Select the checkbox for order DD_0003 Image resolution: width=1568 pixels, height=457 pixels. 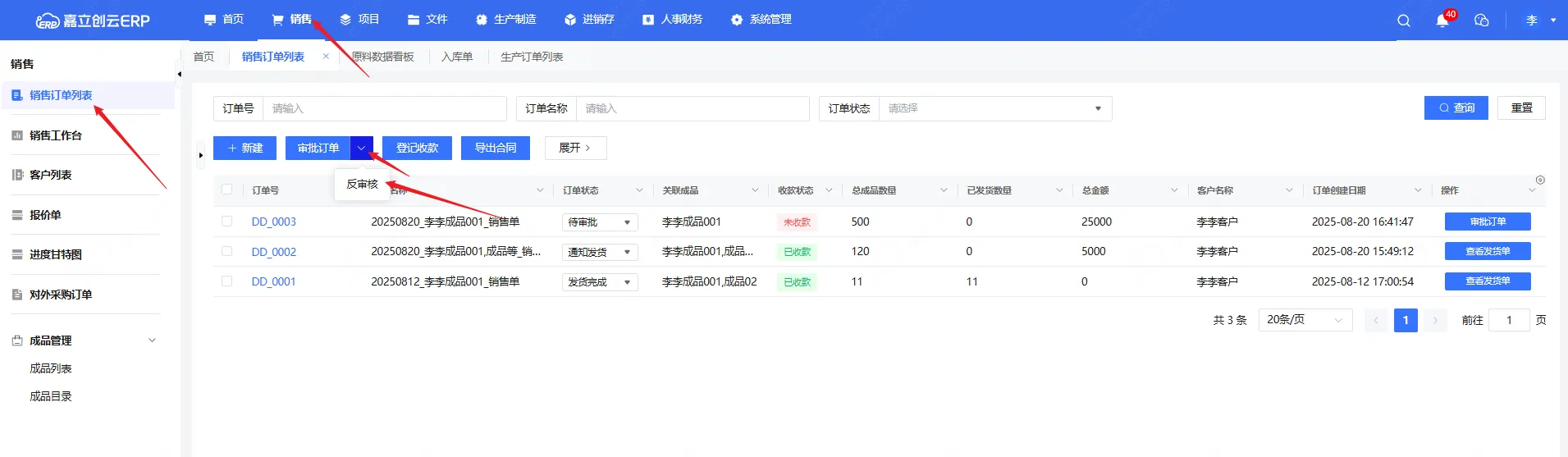click(227, 222)
